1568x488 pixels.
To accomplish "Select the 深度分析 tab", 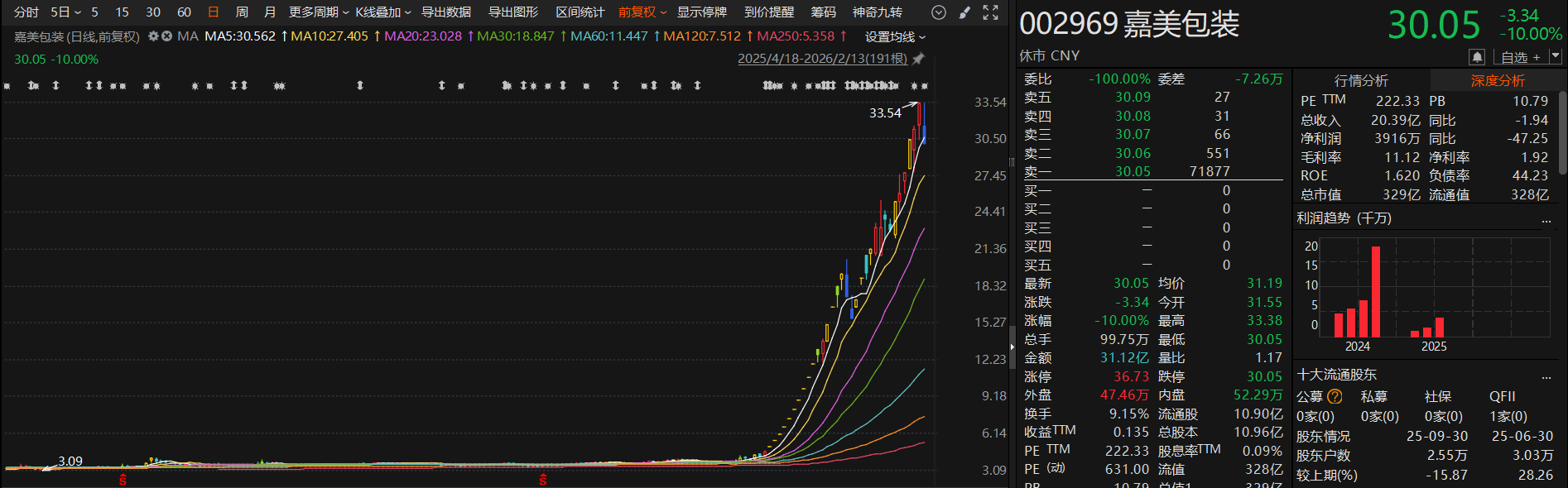I will 1497,80.
